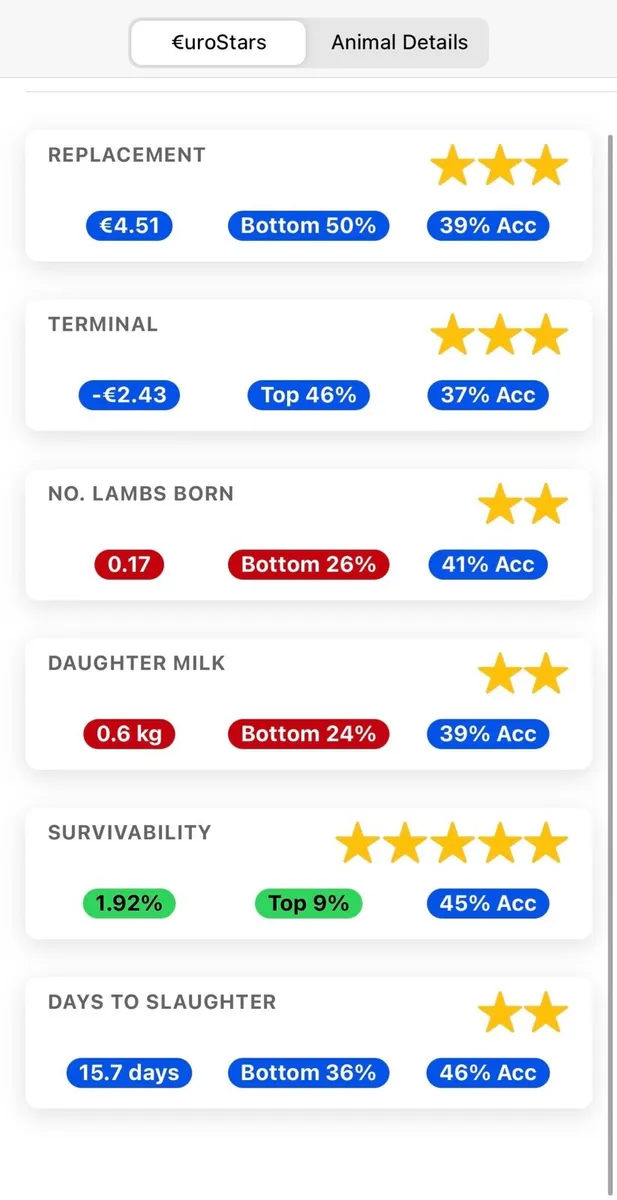Tap the 1.92% survivability value badge

[x=129, y=903]
